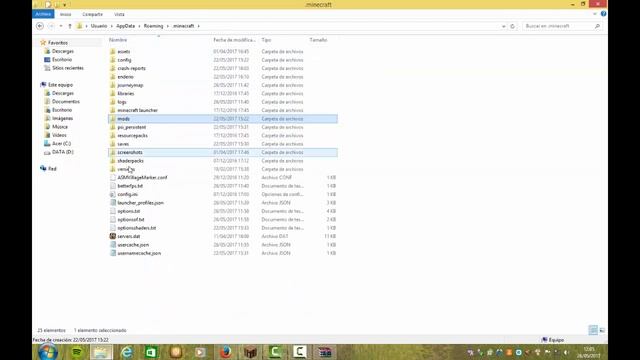Open Quick Access Toolbar customize dropdown
The image size is (640, 360).
tap(64, 5)
